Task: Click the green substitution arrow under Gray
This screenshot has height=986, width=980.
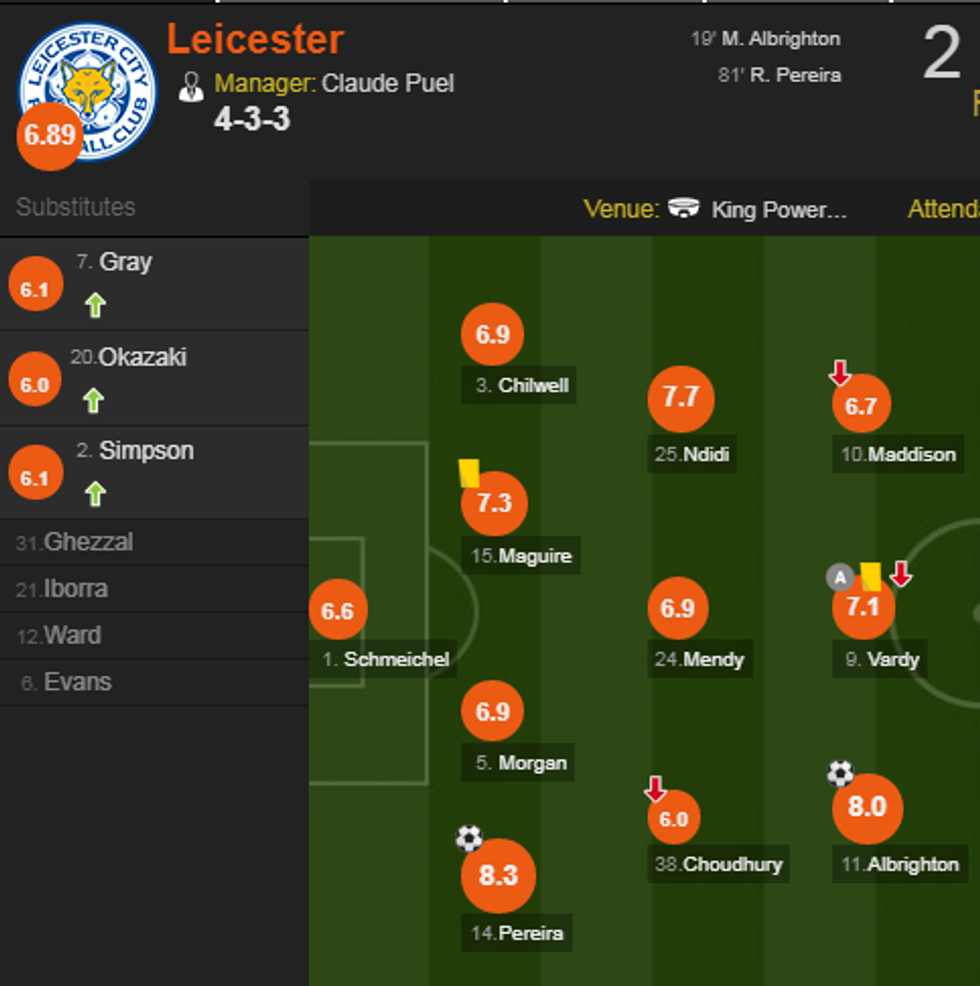Action: tap(94, 304)
